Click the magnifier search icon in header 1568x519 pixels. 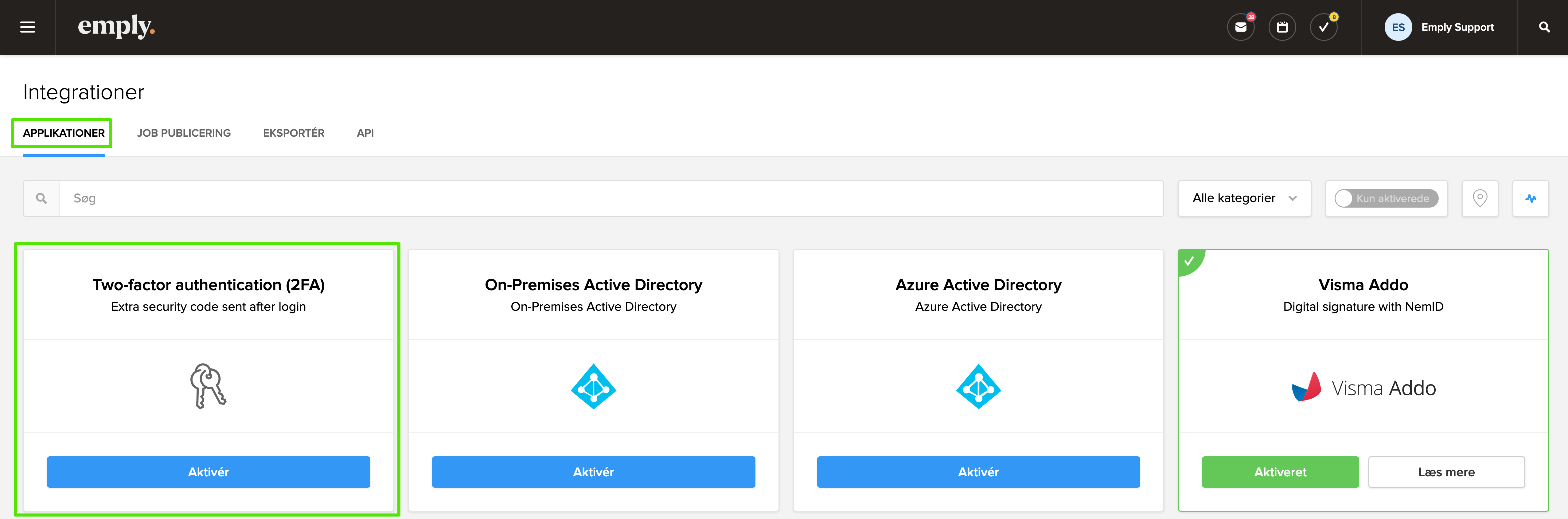[1544, 27]
